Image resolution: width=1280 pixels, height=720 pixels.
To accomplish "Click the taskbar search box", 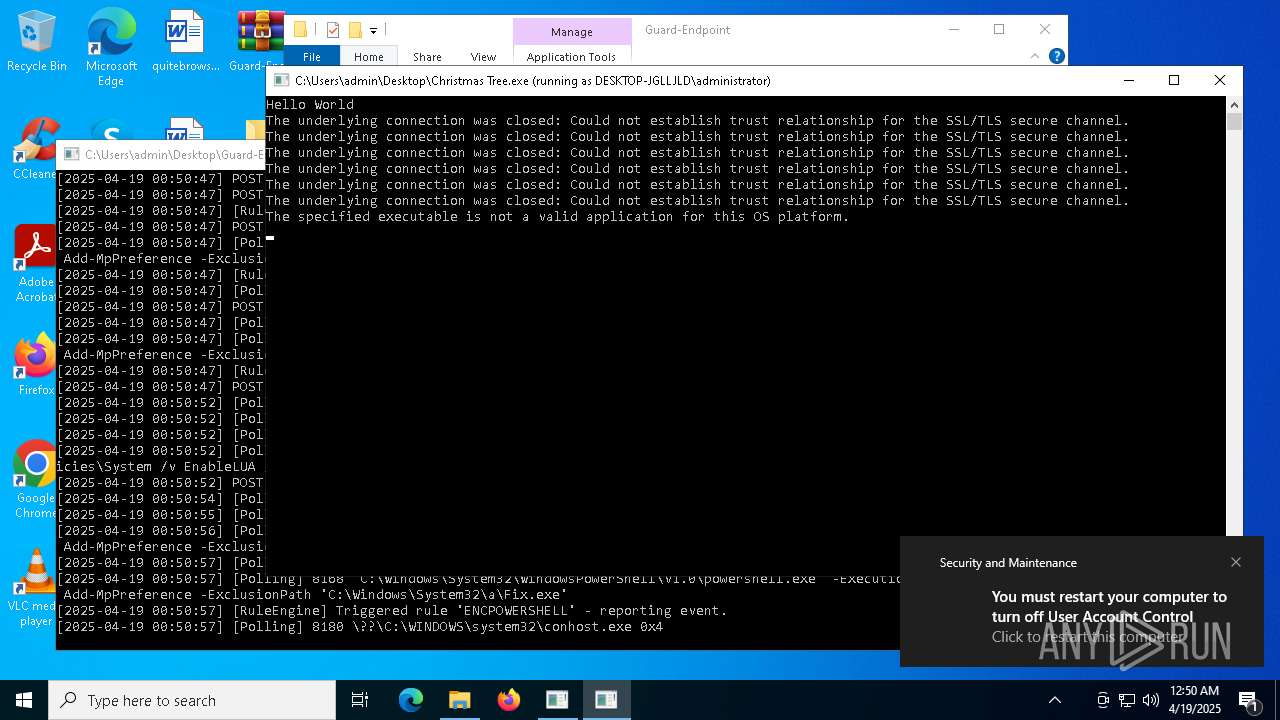I will coord(192,700).
